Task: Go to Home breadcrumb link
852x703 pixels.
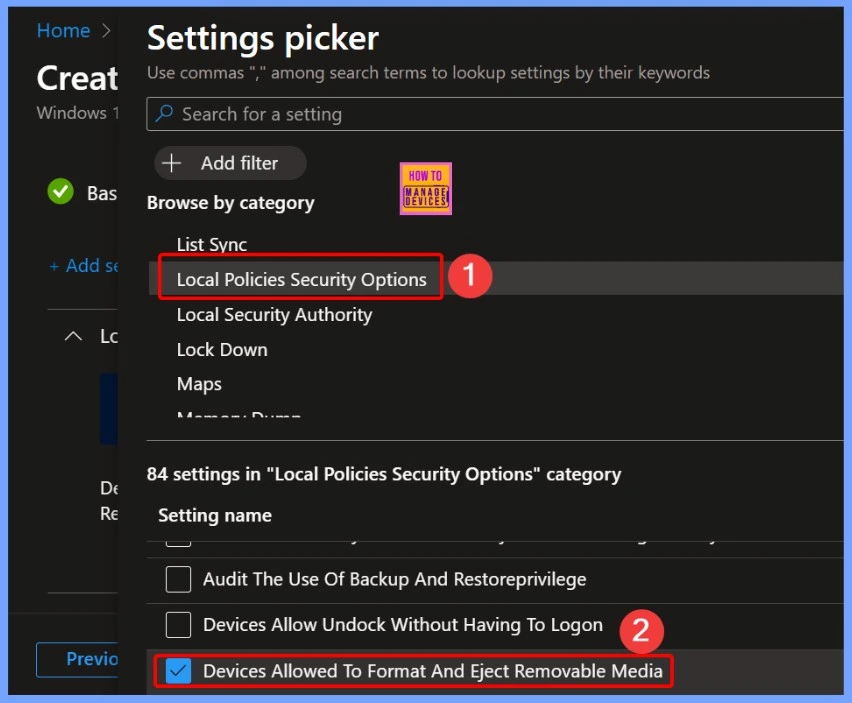Action: [x=63, y=31]
